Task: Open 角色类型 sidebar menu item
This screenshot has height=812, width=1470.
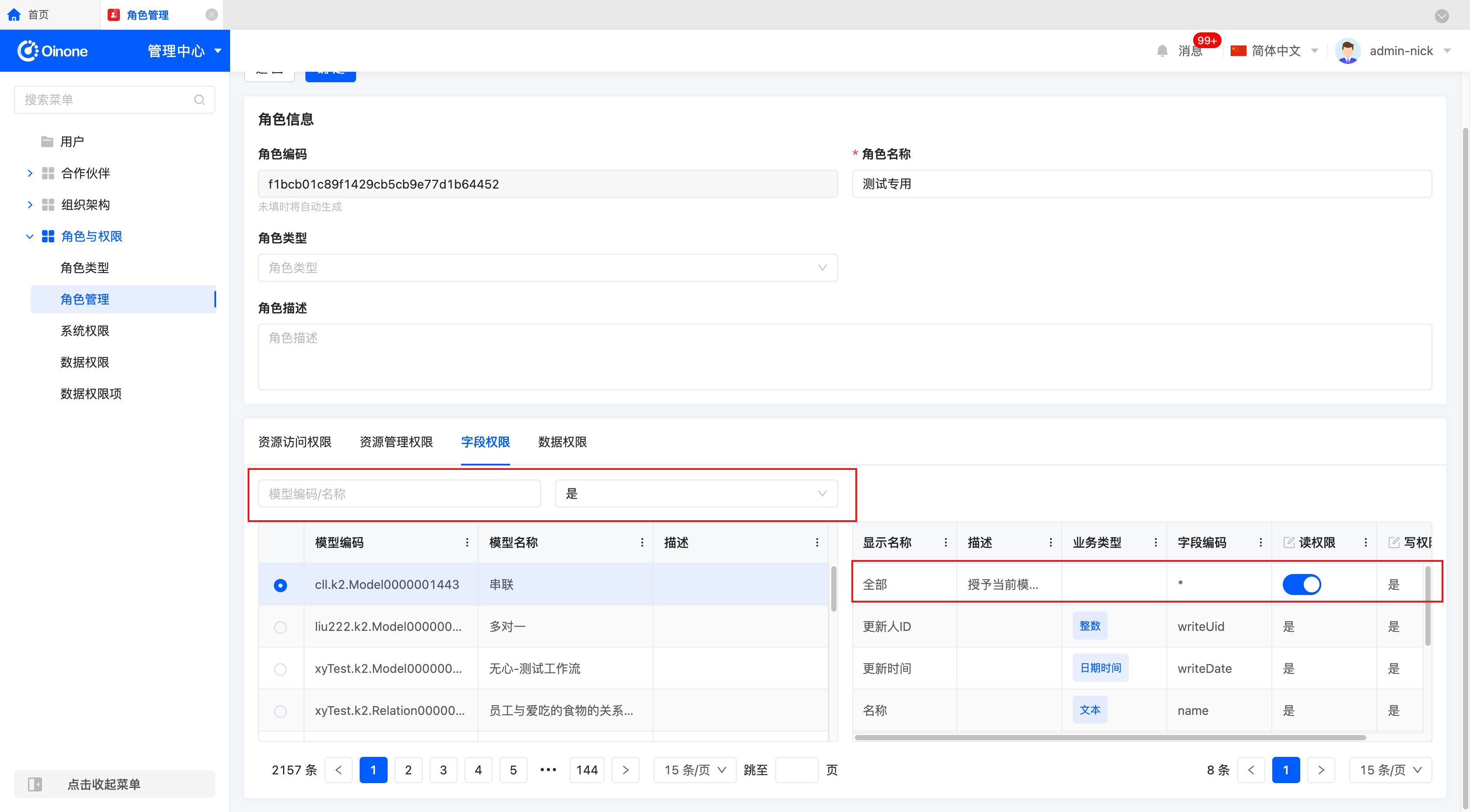Action: click(x=84, y=268)
